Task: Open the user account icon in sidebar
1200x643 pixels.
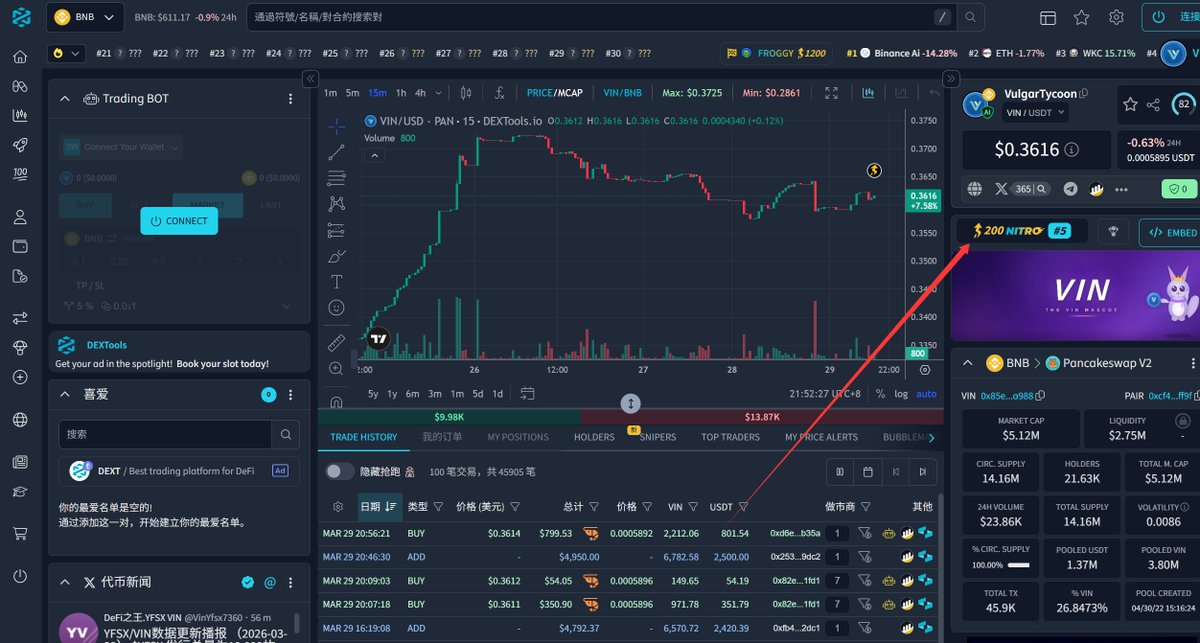Action: [x=20, y=216]
